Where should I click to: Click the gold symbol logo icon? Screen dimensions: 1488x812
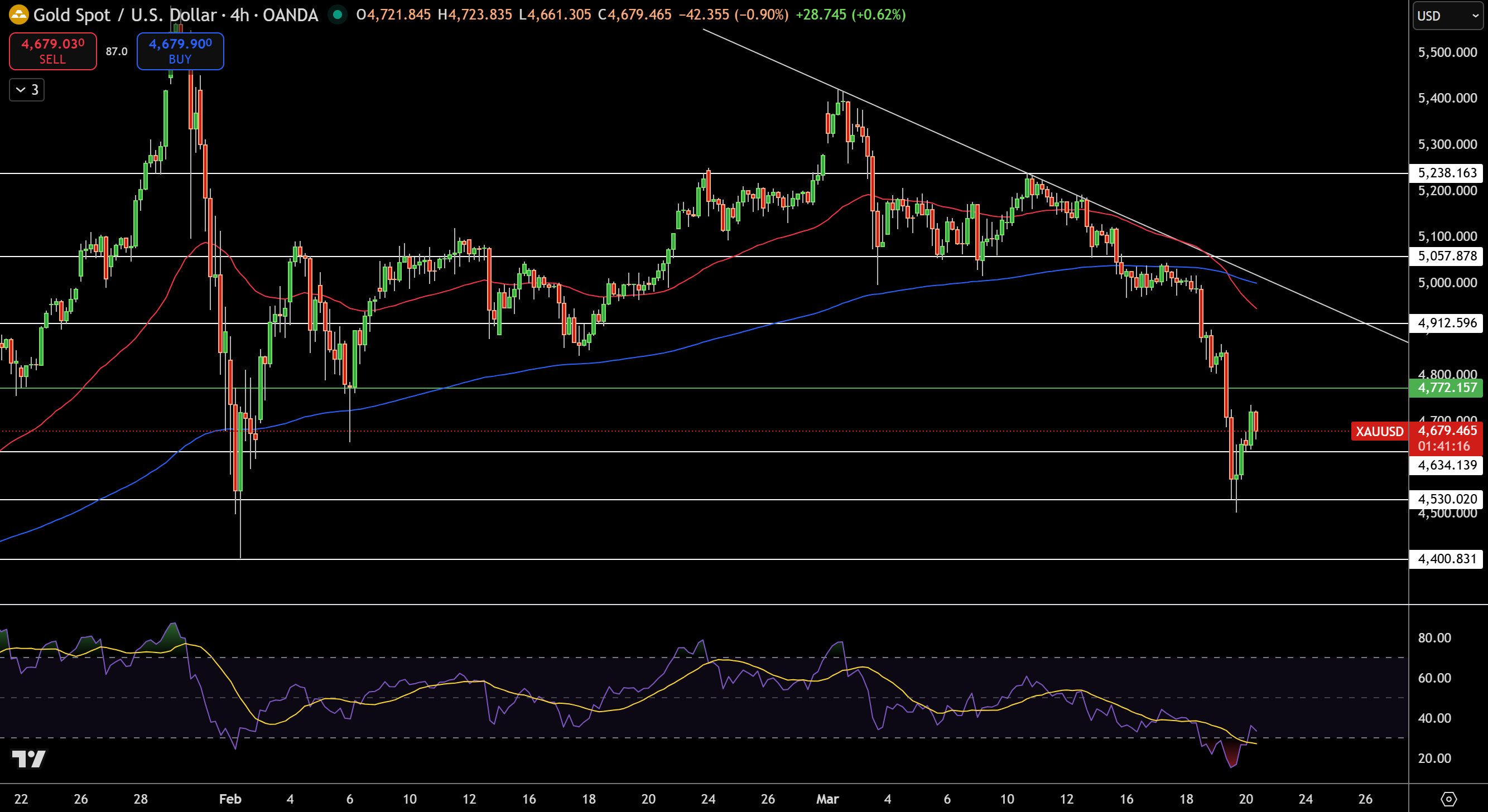coord(18,14)
